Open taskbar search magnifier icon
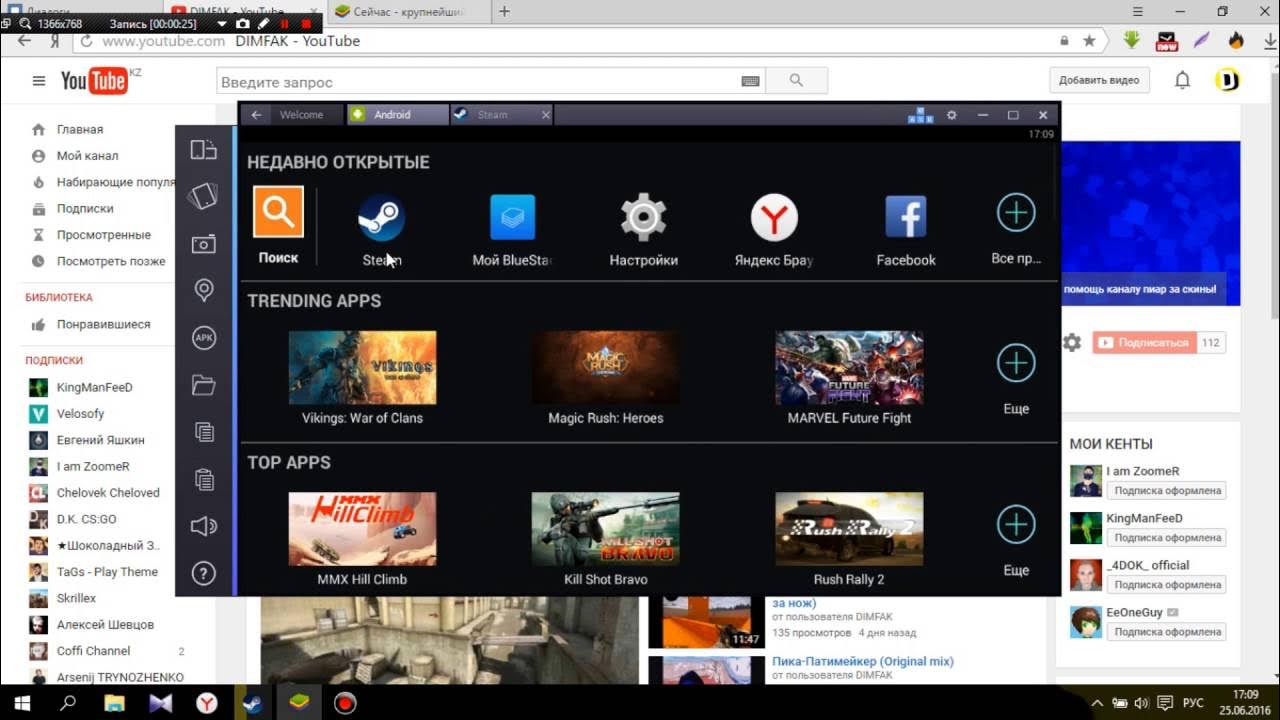The width and height of the screenshot is (1280, 720). click(x=68, y=703)
